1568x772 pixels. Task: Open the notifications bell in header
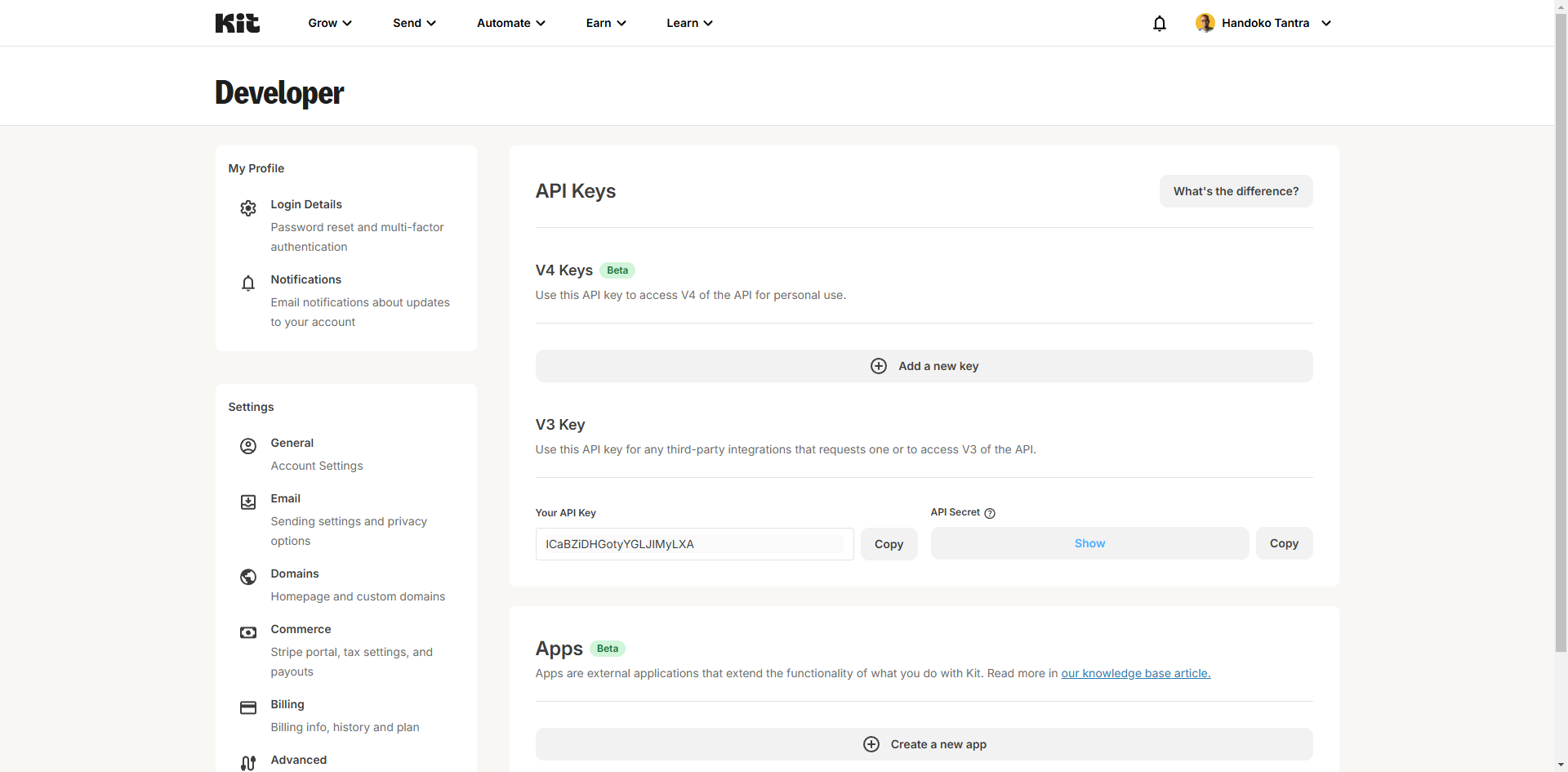pyautogui.click(x=1159, y=23)
